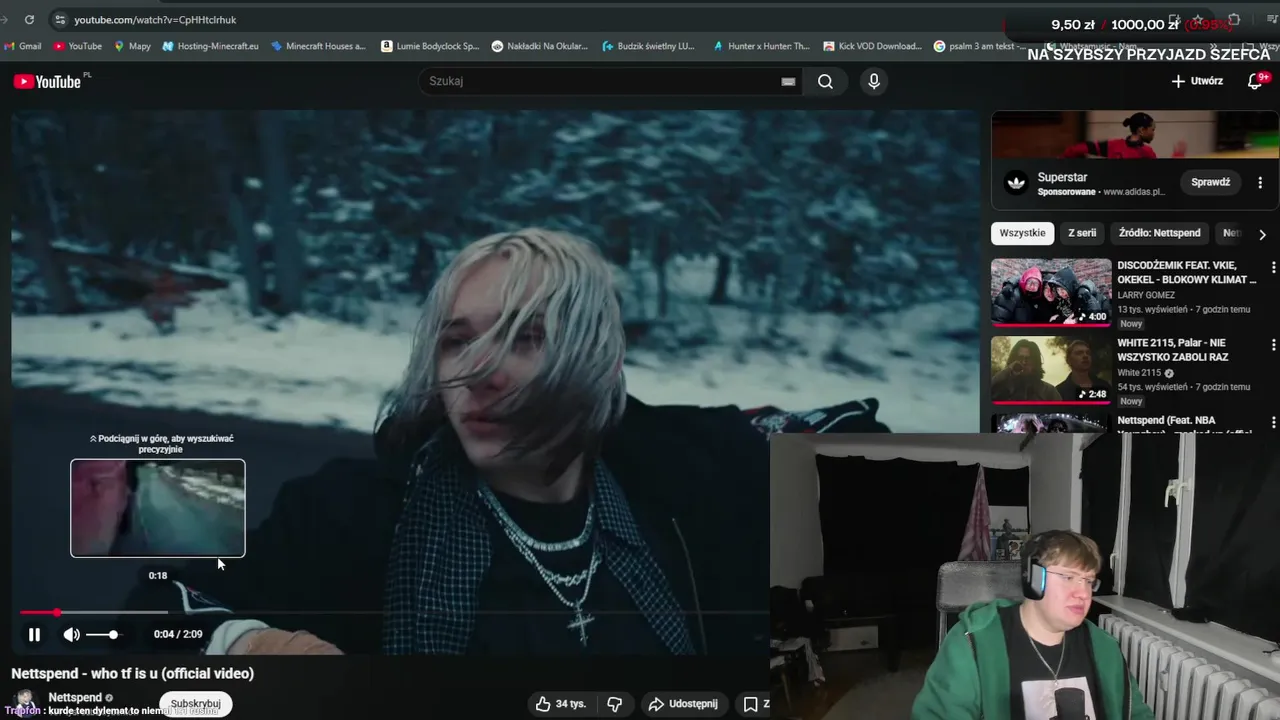Select the Z serii filter chip
The image size is (1280, 720).
pyautogui.click(x=1082, y=233)
